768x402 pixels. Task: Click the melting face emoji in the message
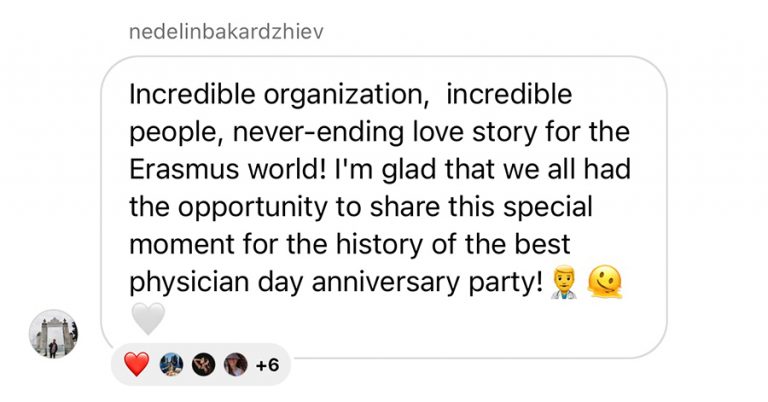tap(604, 282)
